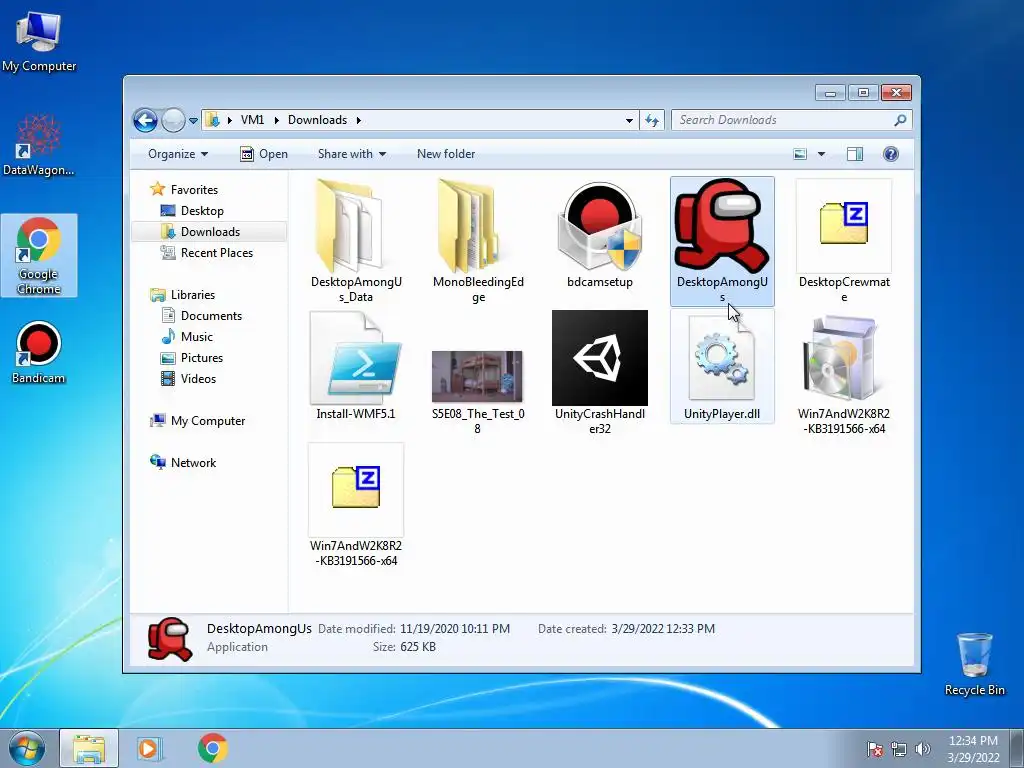Launch Google Chrome from the taskbar

[212, 748]
